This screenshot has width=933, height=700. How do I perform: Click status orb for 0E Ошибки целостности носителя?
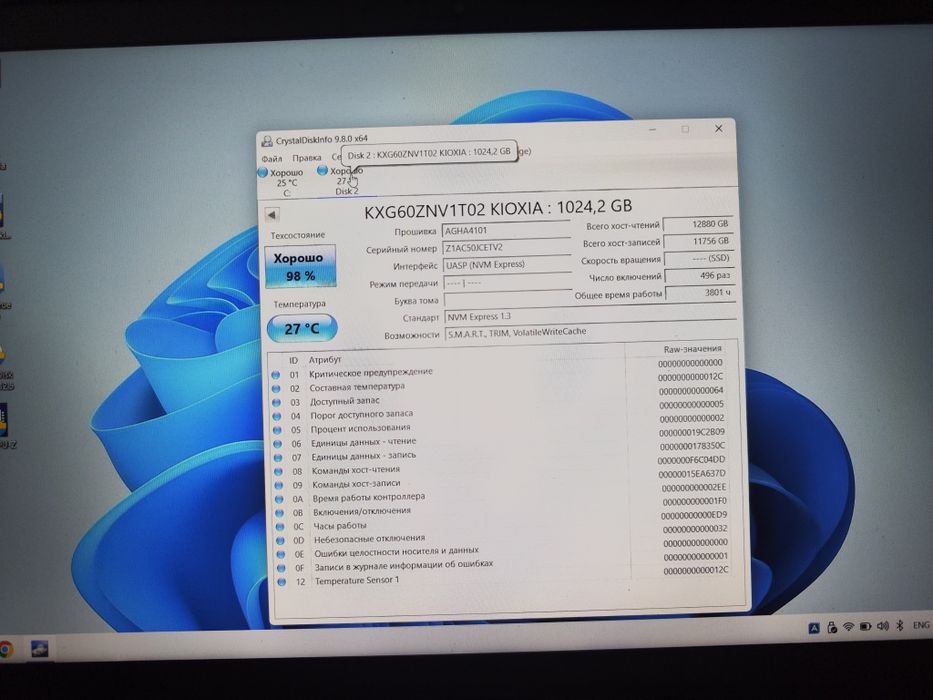pyautogui.click(x=281, y=554)
